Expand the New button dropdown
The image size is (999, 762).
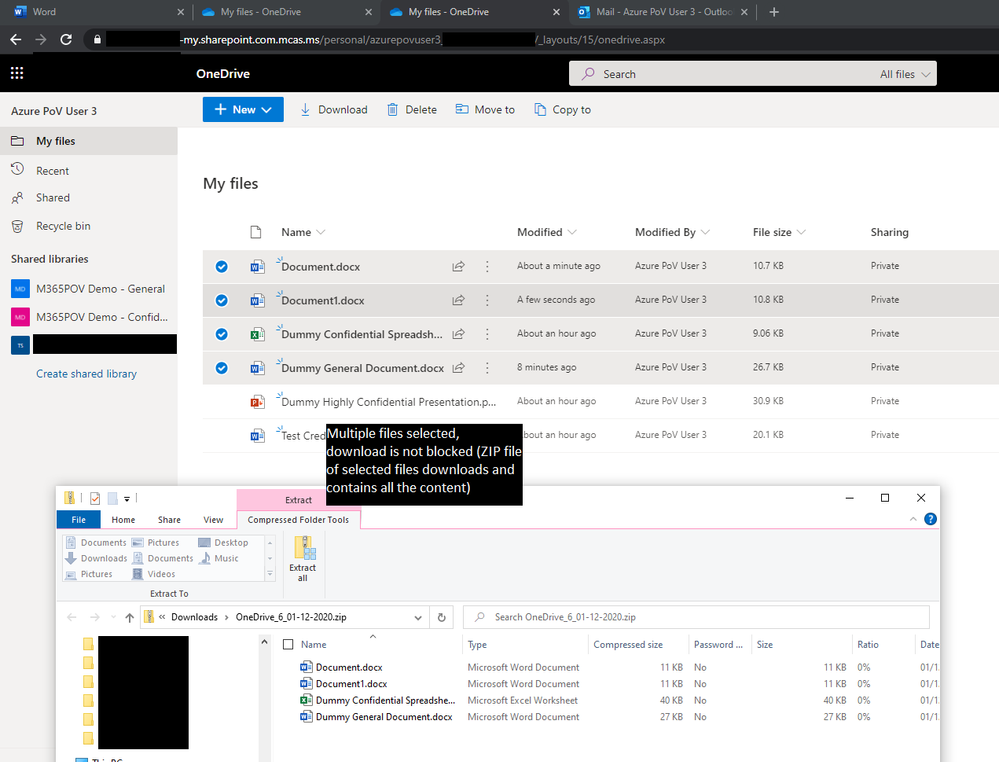(x=267, y=110)
